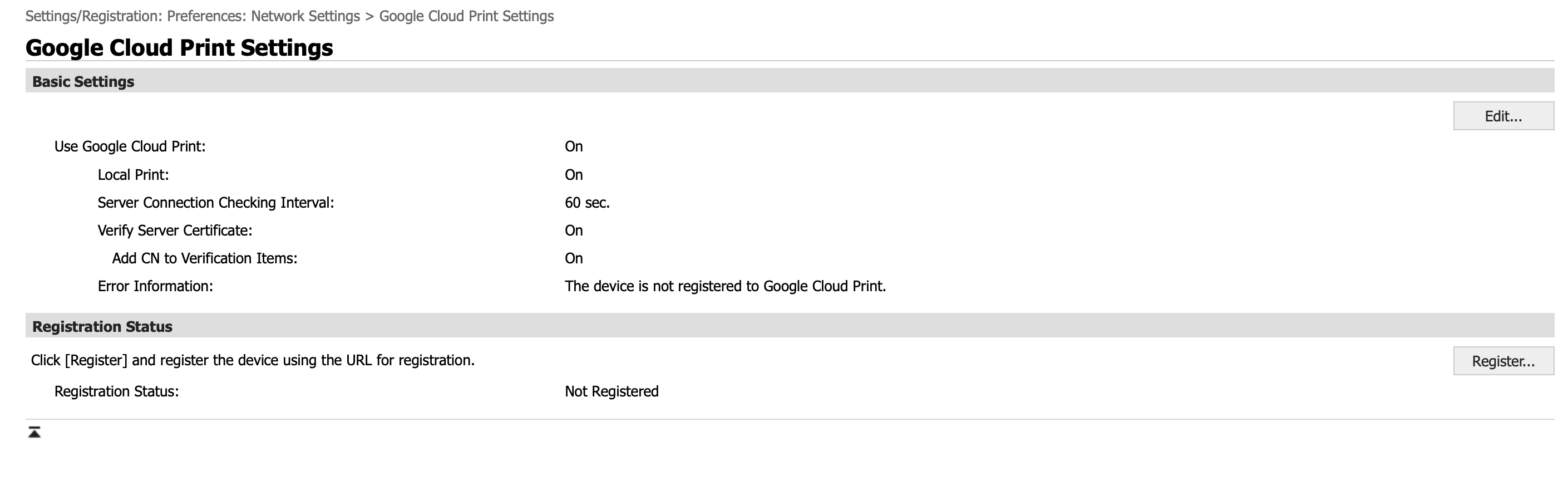The height and width of the screenshot is (500, 1568).
Task: Click the Local Print label
Action: tap(132, 175)
